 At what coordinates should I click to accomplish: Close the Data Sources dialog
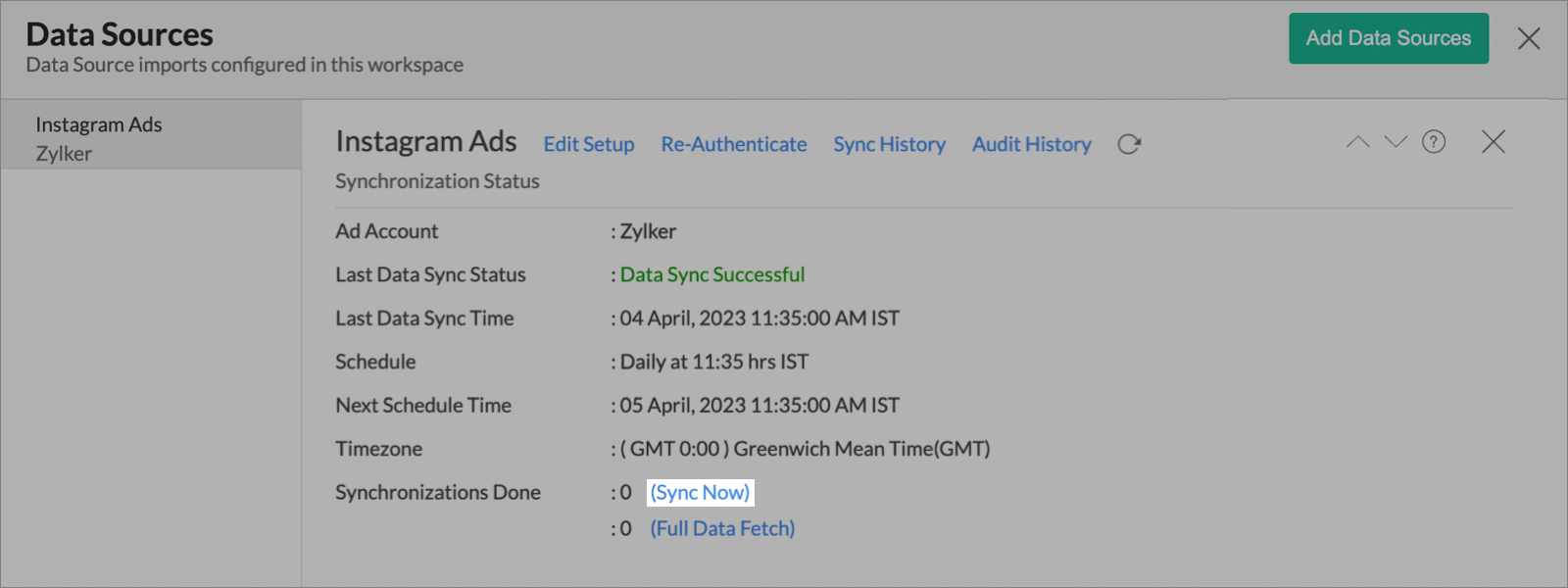point(1529,38)
